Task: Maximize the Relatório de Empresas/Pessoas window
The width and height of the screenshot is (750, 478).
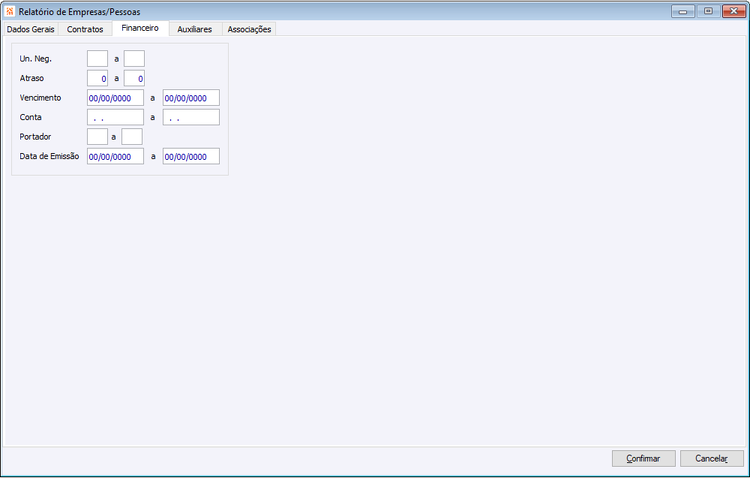Action: pos(708,11)
